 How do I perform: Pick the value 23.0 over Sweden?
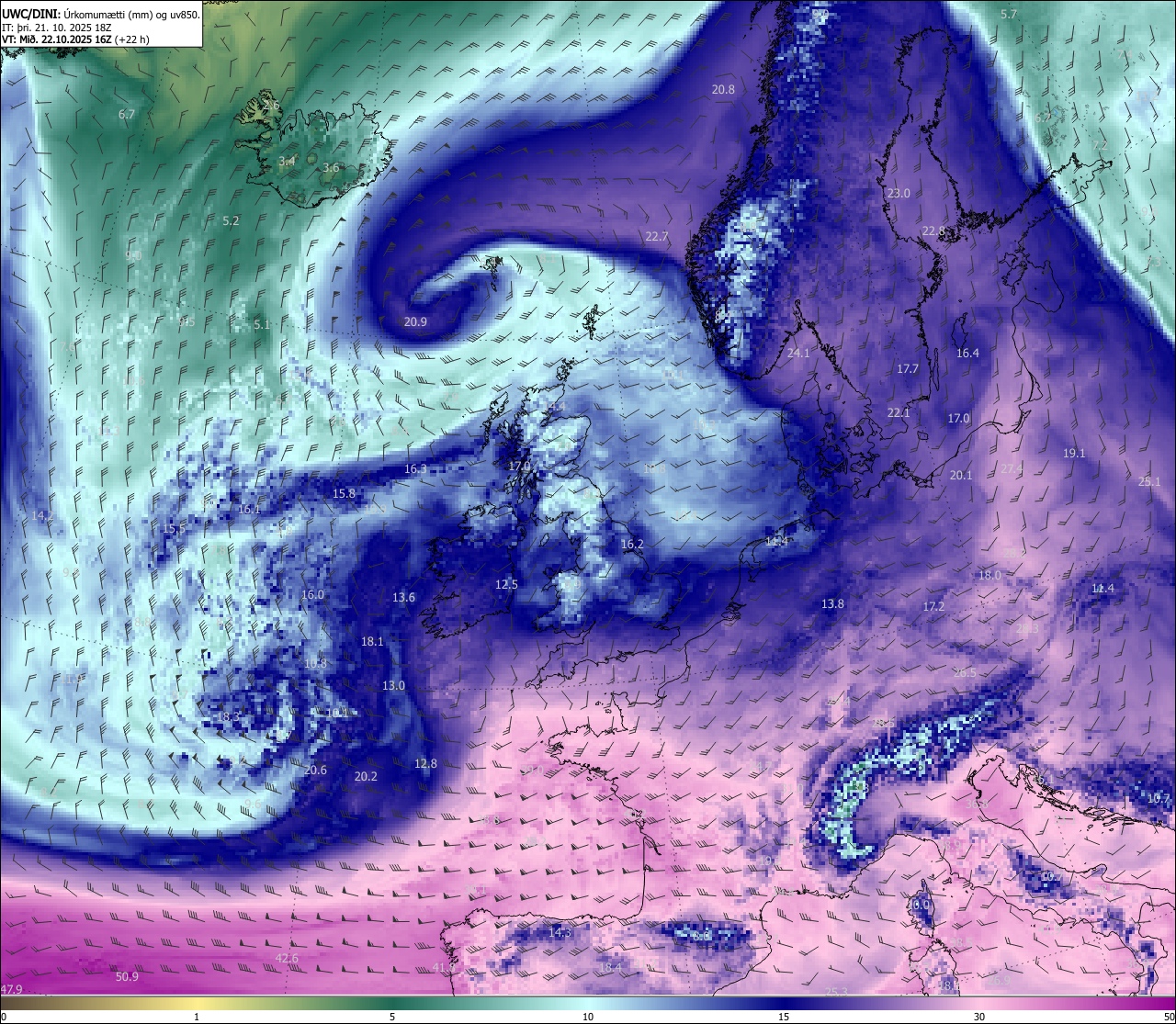tap(898, 194)
